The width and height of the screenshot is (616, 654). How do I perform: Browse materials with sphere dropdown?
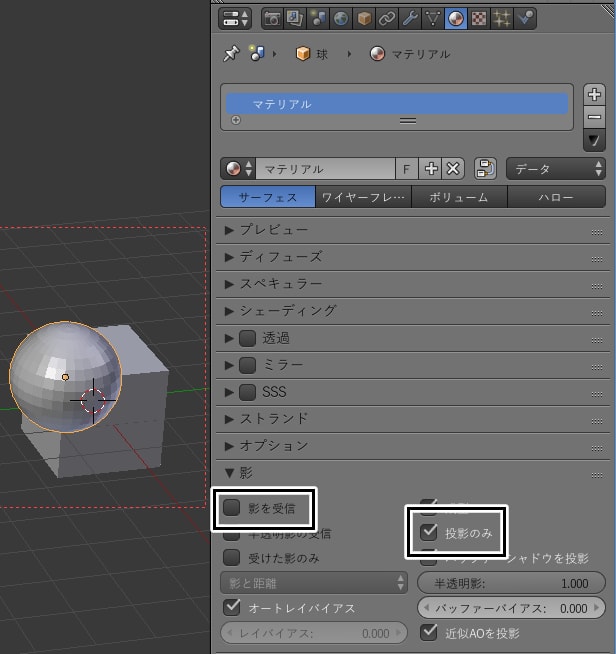pos(238,169)
